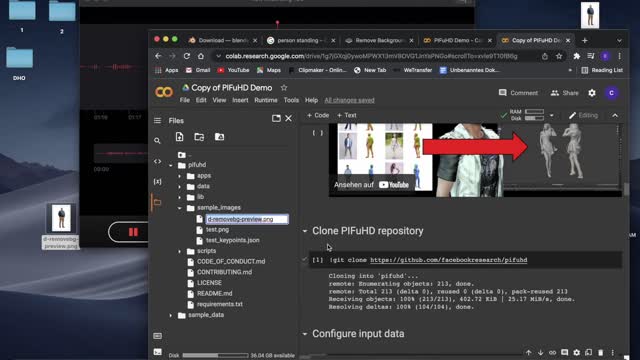The height and width of the screenshot is (360, 640).
Task: Switch to person standing browser tab
Action: tap(301, 40)
